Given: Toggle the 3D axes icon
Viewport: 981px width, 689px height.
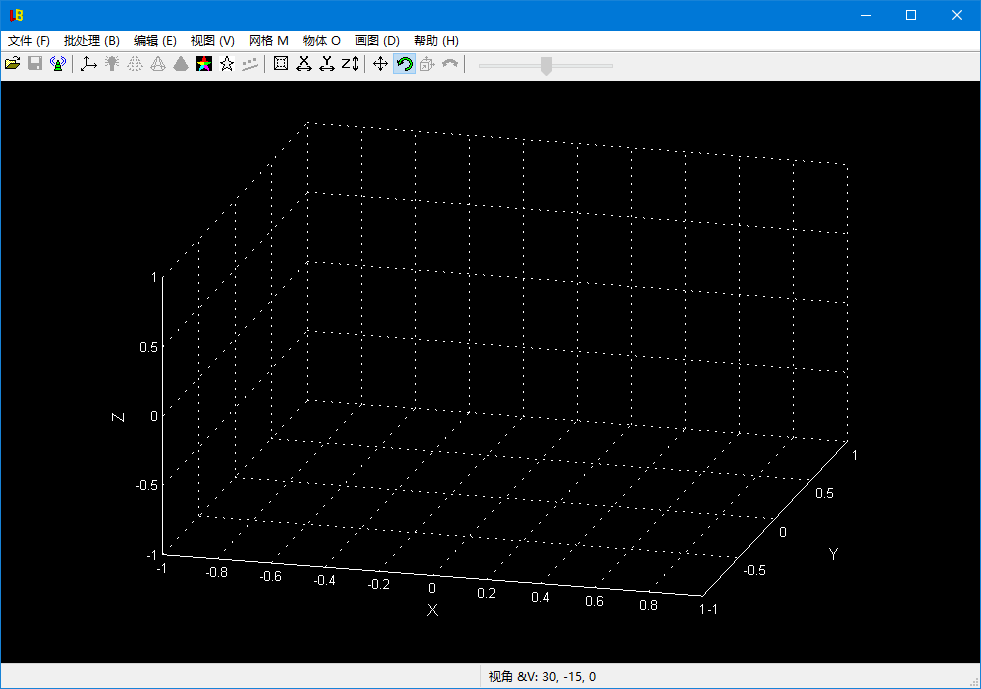Looking at the screenshot, I should 88,63.
